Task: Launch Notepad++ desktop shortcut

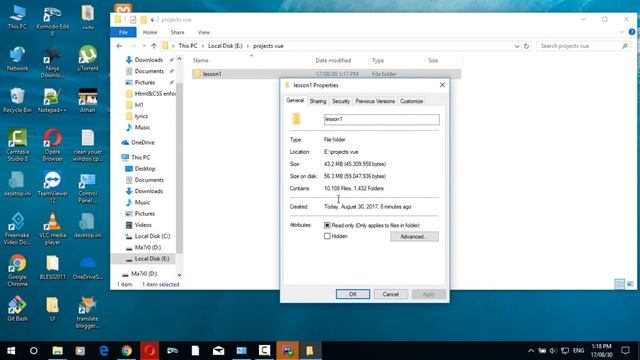Action: tap(52, 100)
